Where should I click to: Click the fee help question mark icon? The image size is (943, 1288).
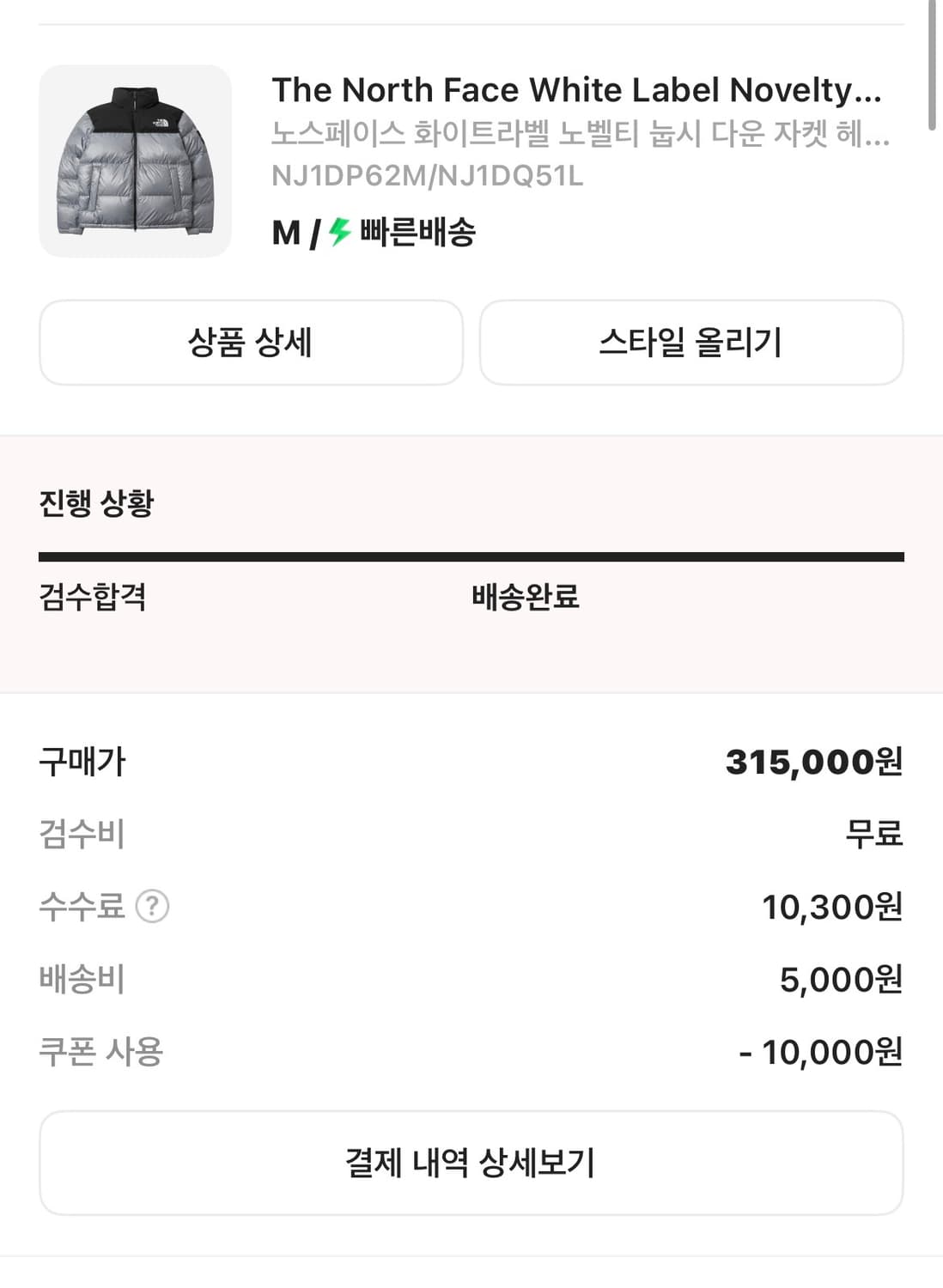153,906
